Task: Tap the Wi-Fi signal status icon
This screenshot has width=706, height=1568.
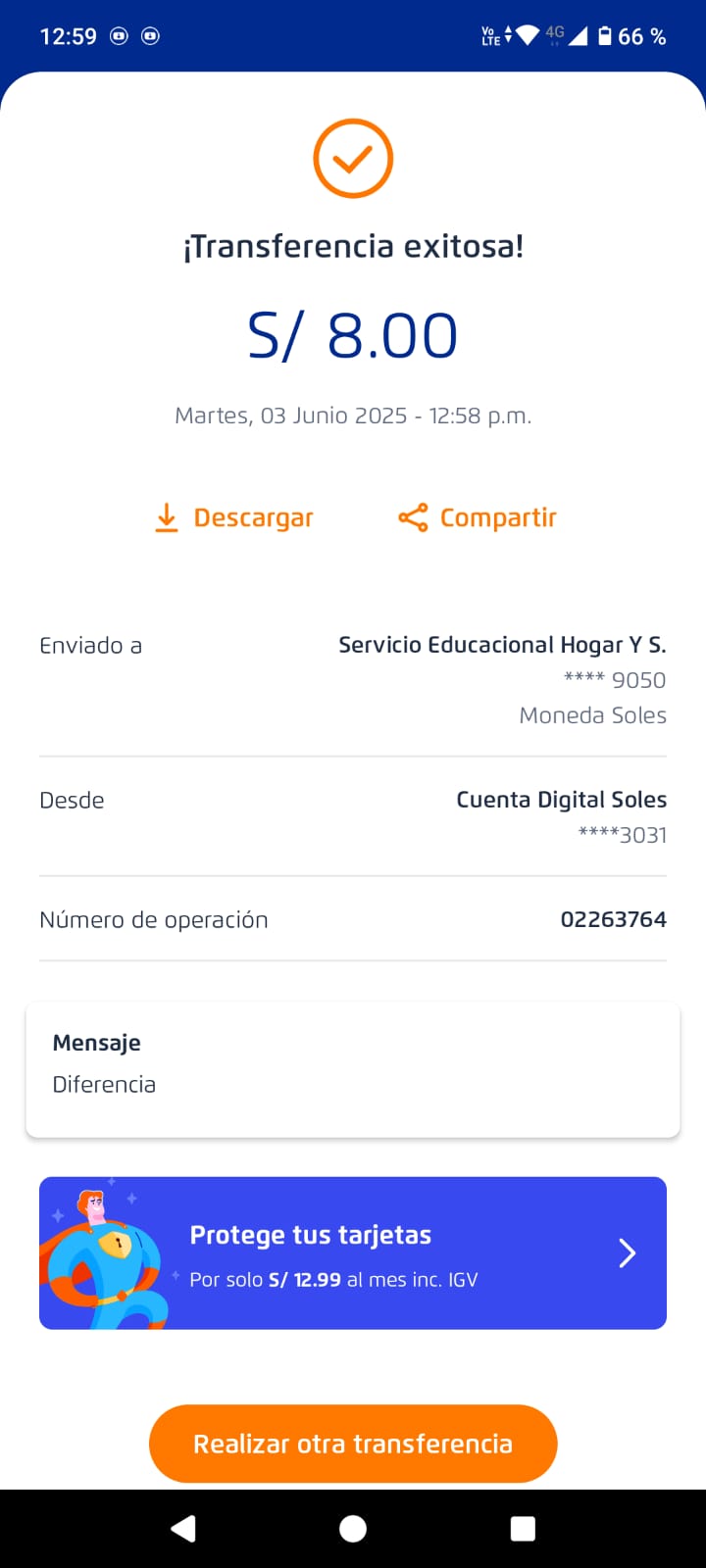Action: [x=528, y=36]
